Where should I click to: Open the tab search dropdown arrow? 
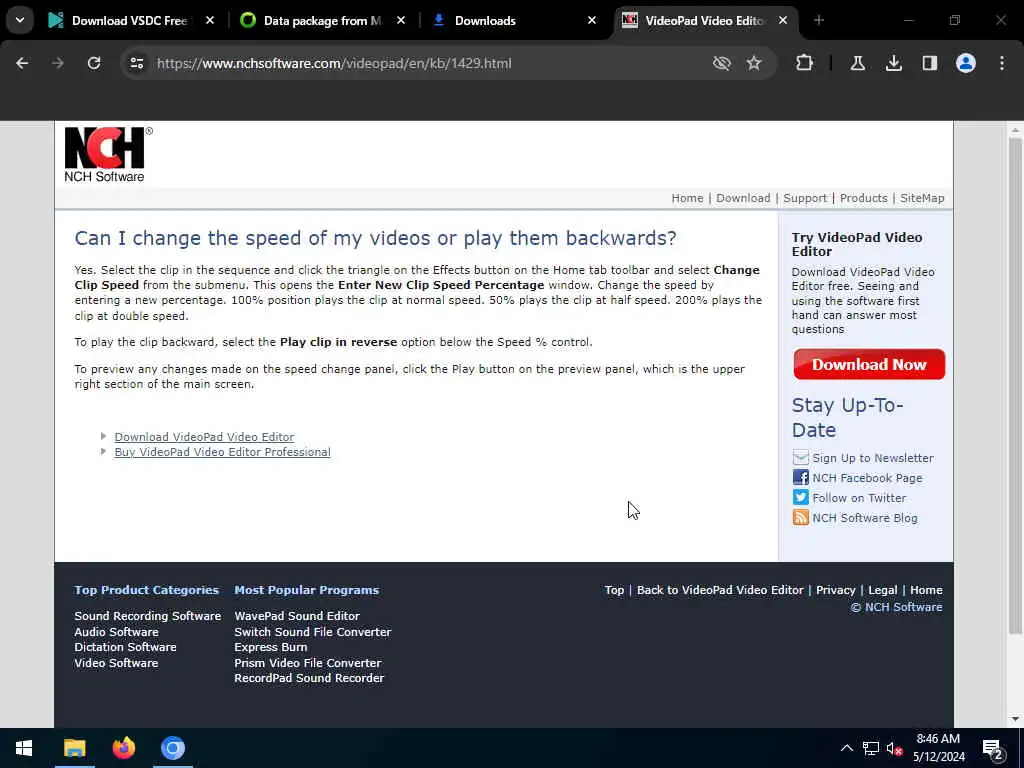[20, 20]
